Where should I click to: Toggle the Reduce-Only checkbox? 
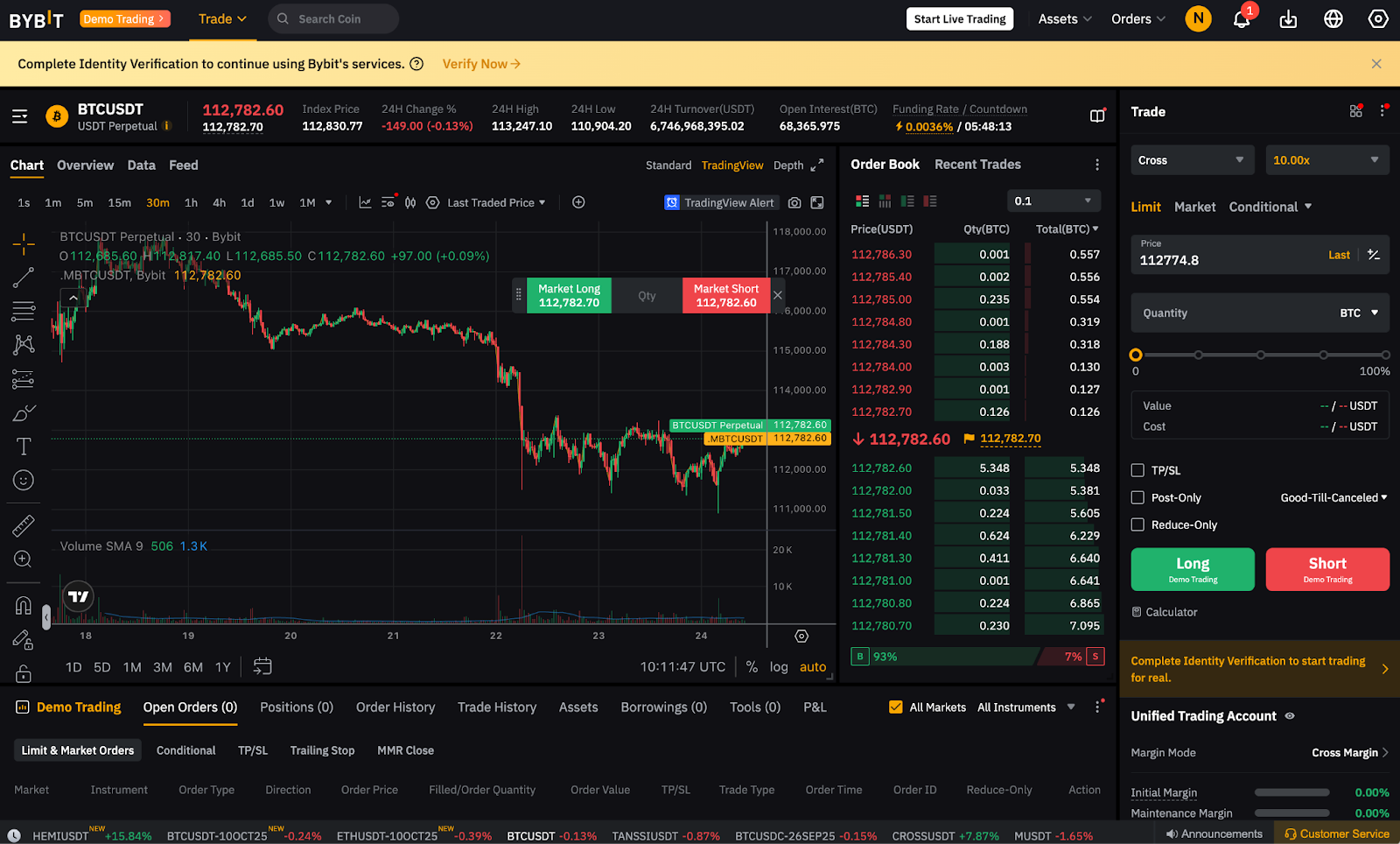1137,524
